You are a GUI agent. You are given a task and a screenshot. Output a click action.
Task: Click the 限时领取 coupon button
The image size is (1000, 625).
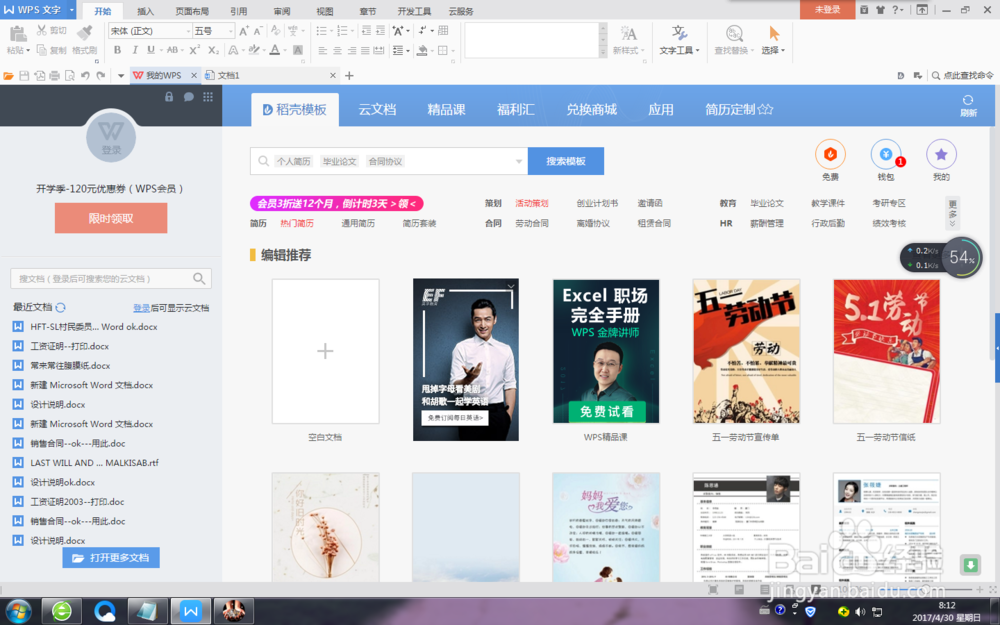point(110,218)
